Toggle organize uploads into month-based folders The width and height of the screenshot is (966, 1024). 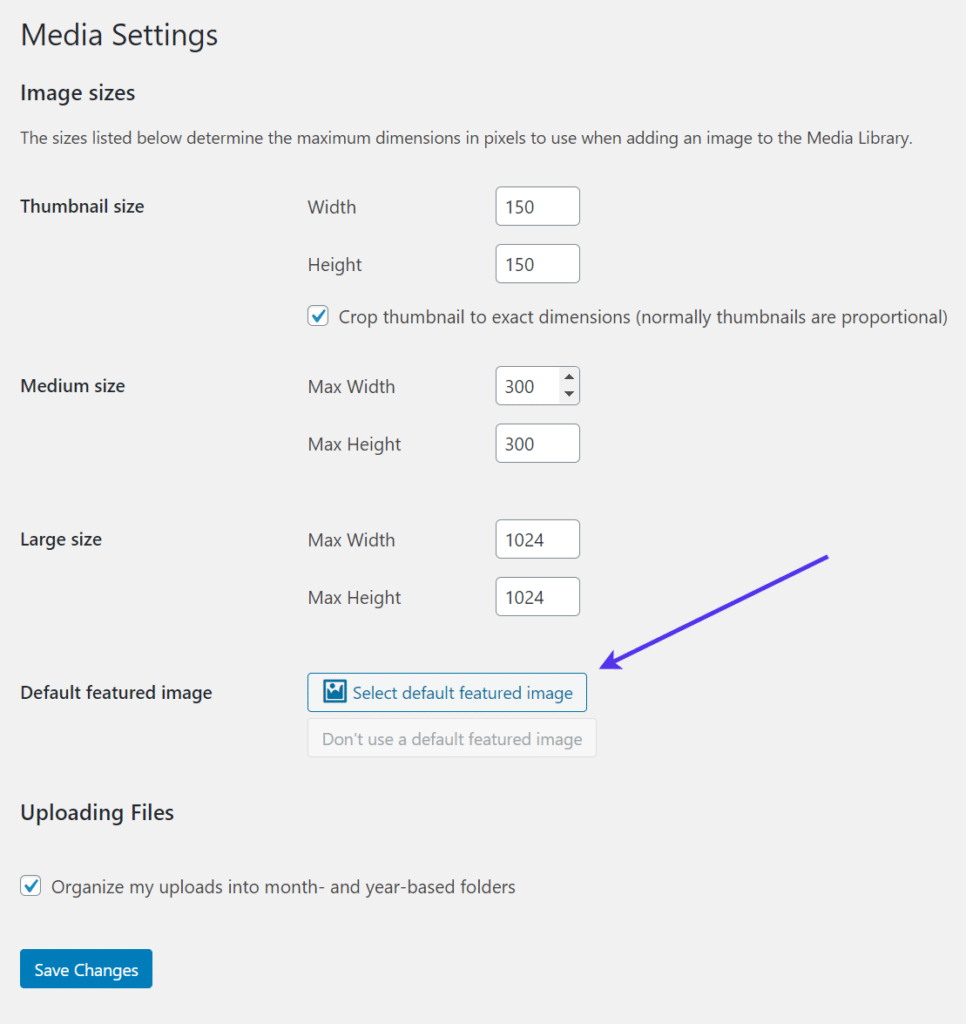[x=31, y=886]
